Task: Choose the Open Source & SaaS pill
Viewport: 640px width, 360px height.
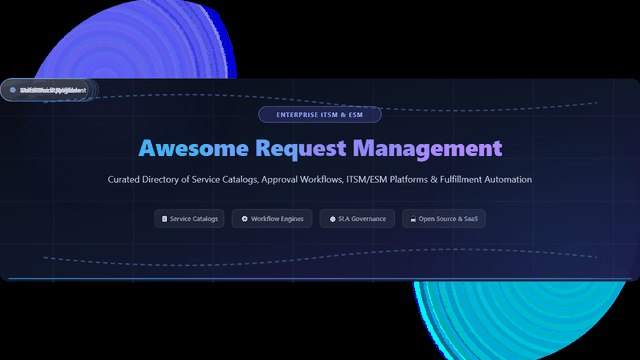Action: point(444,219)
